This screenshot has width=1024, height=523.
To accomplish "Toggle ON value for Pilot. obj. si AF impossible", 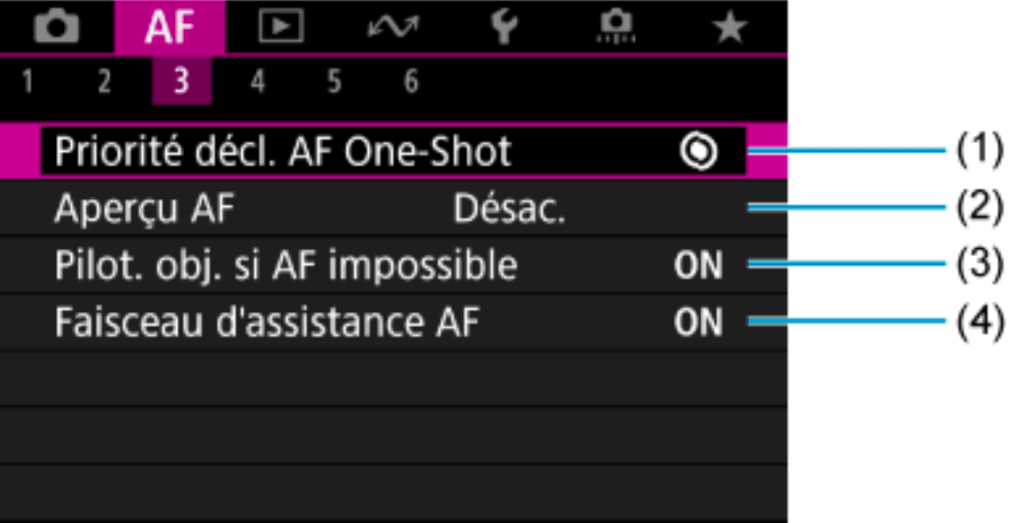I will coord(697,266).
